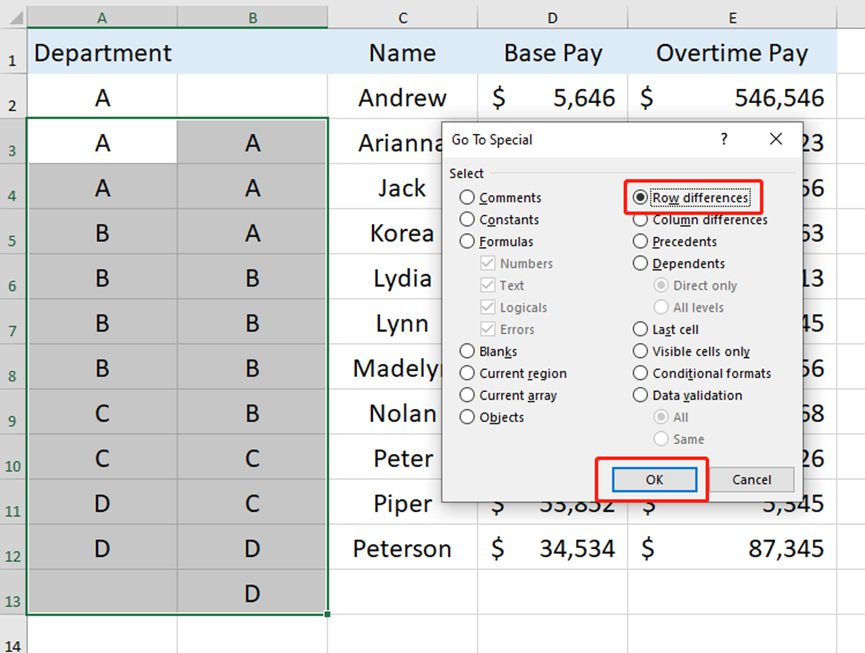
Task: Close the Go To Special dialog
Action: (776, 139)
